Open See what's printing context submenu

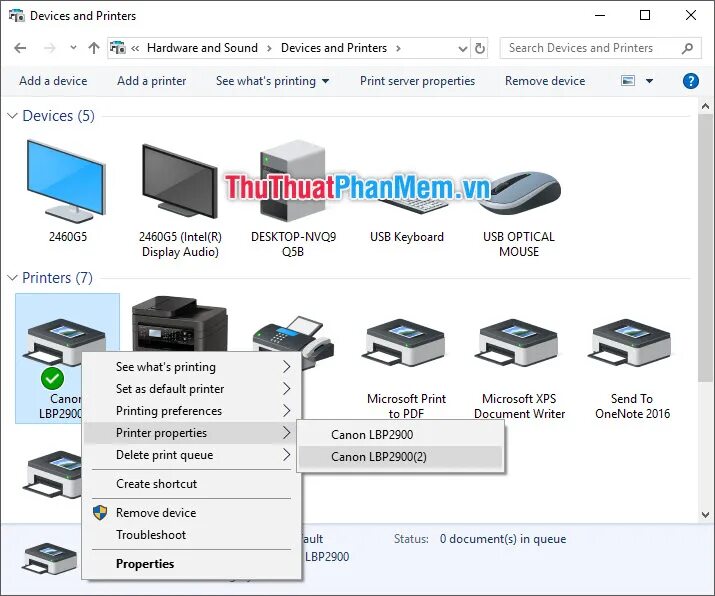[192, 367]
